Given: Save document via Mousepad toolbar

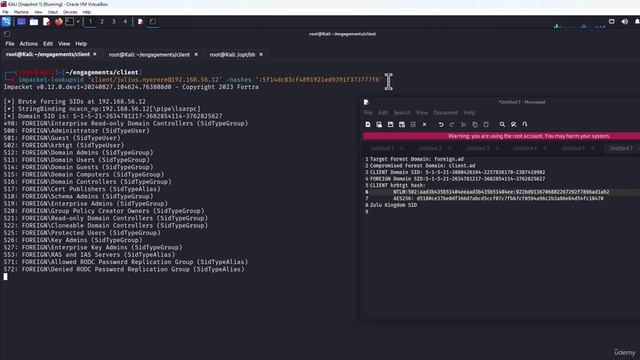Looking at the screenshot, I should (391, 124).
